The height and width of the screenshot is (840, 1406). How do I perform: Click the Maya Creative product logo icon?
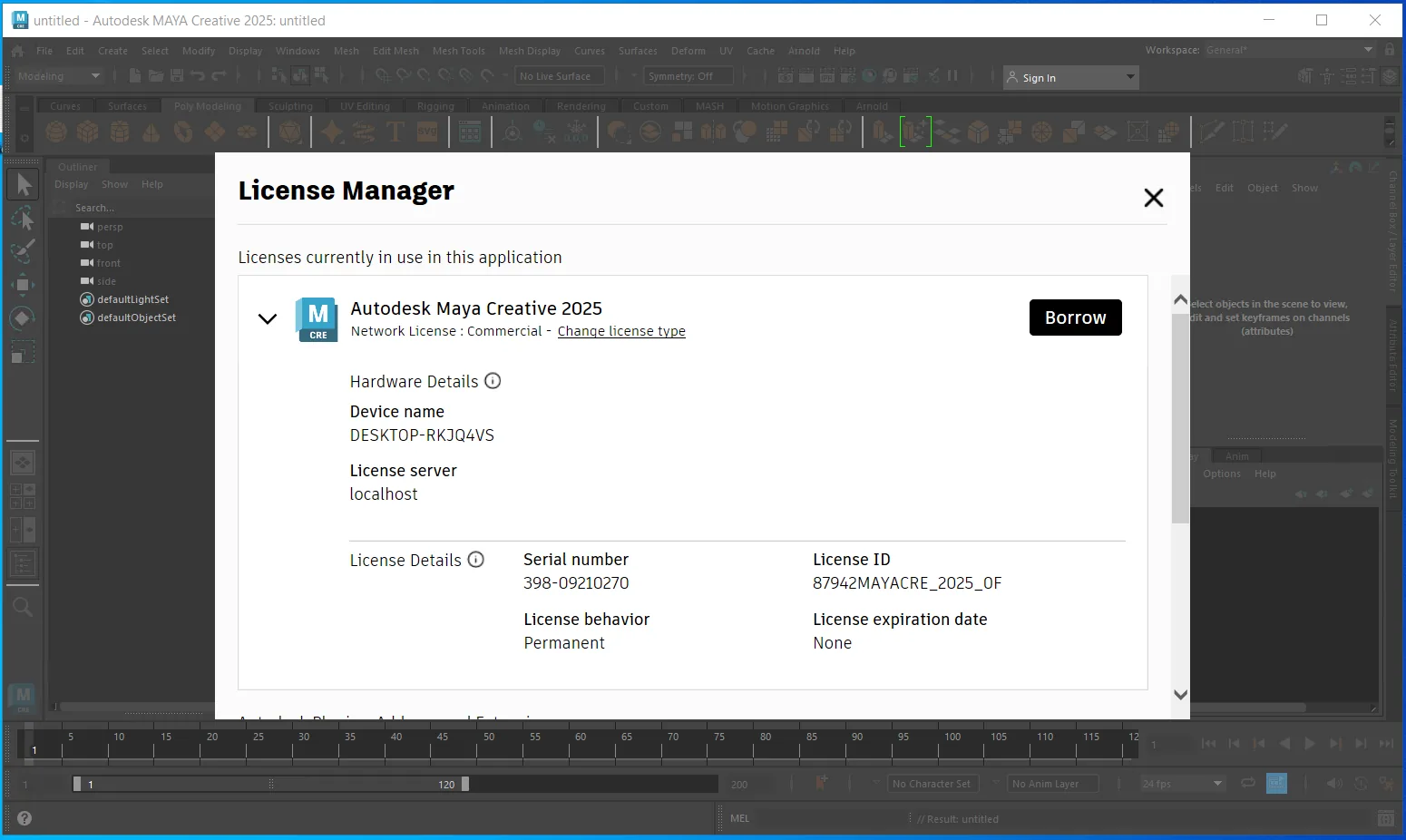tap(317, 319)
